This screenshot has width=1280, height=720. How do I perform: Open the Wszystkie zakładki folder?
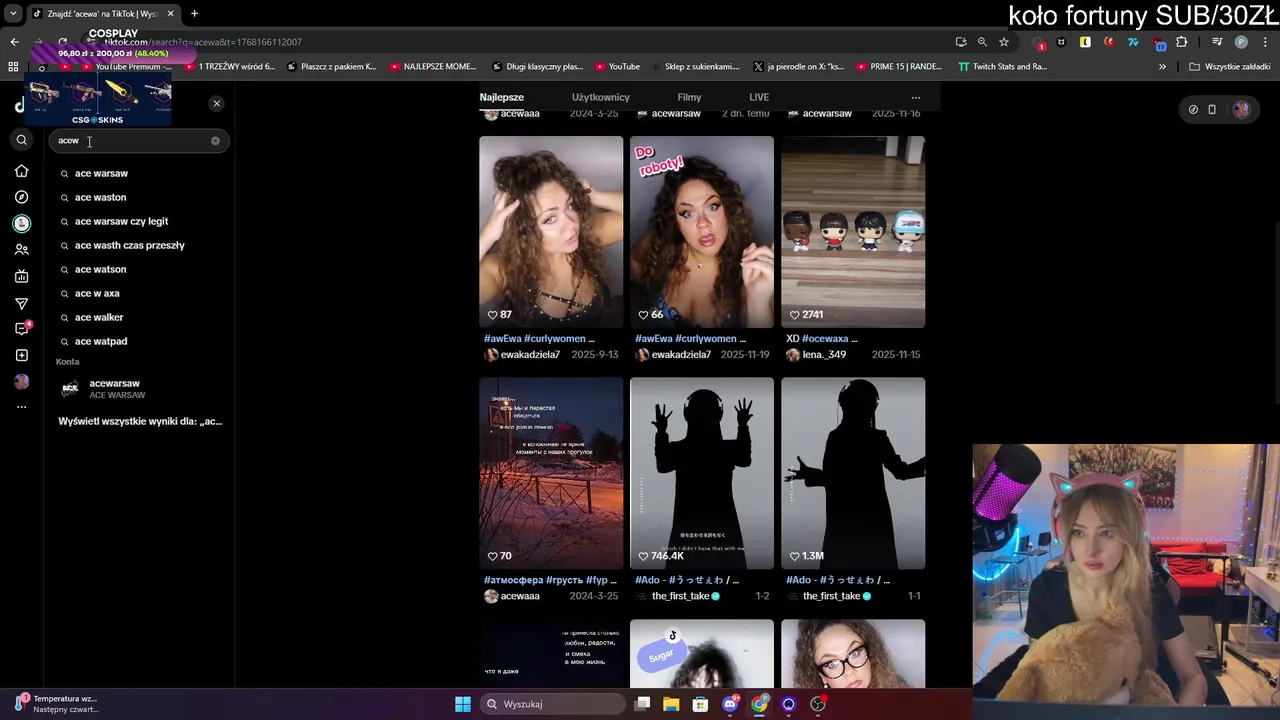point(1229,67)
